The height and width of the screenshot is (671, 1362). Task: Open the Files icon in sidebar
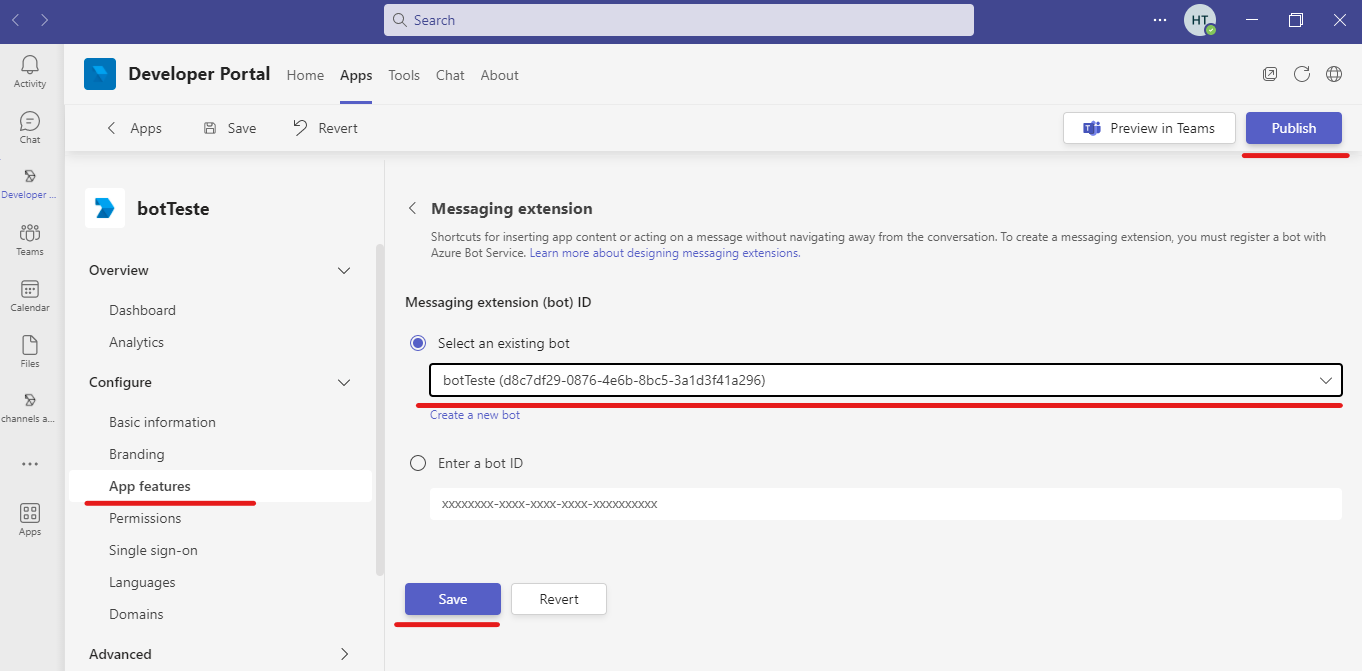click(30, 346)
